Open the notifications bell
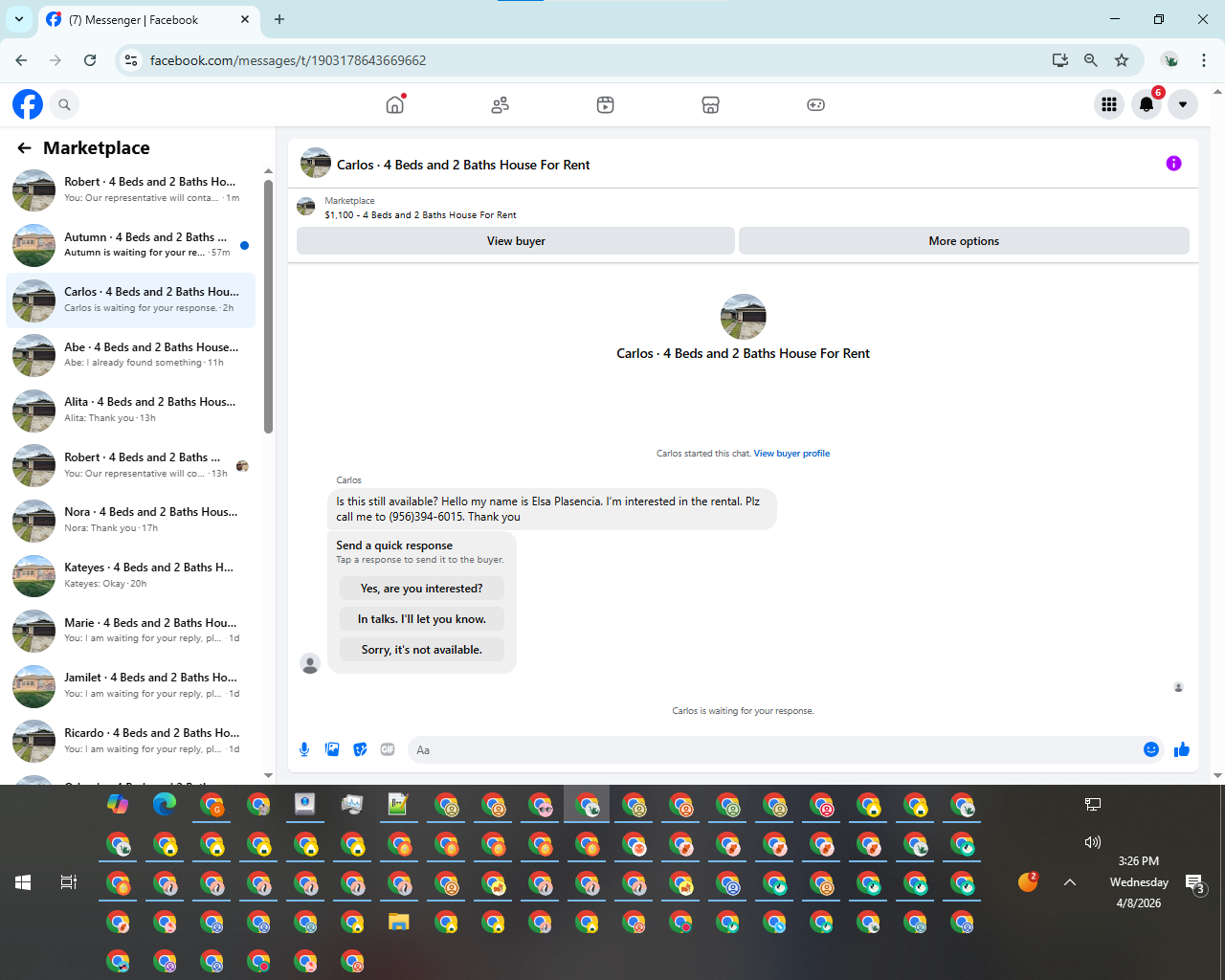Screen dimensions: 1225x980 (x=1147, y=104)
